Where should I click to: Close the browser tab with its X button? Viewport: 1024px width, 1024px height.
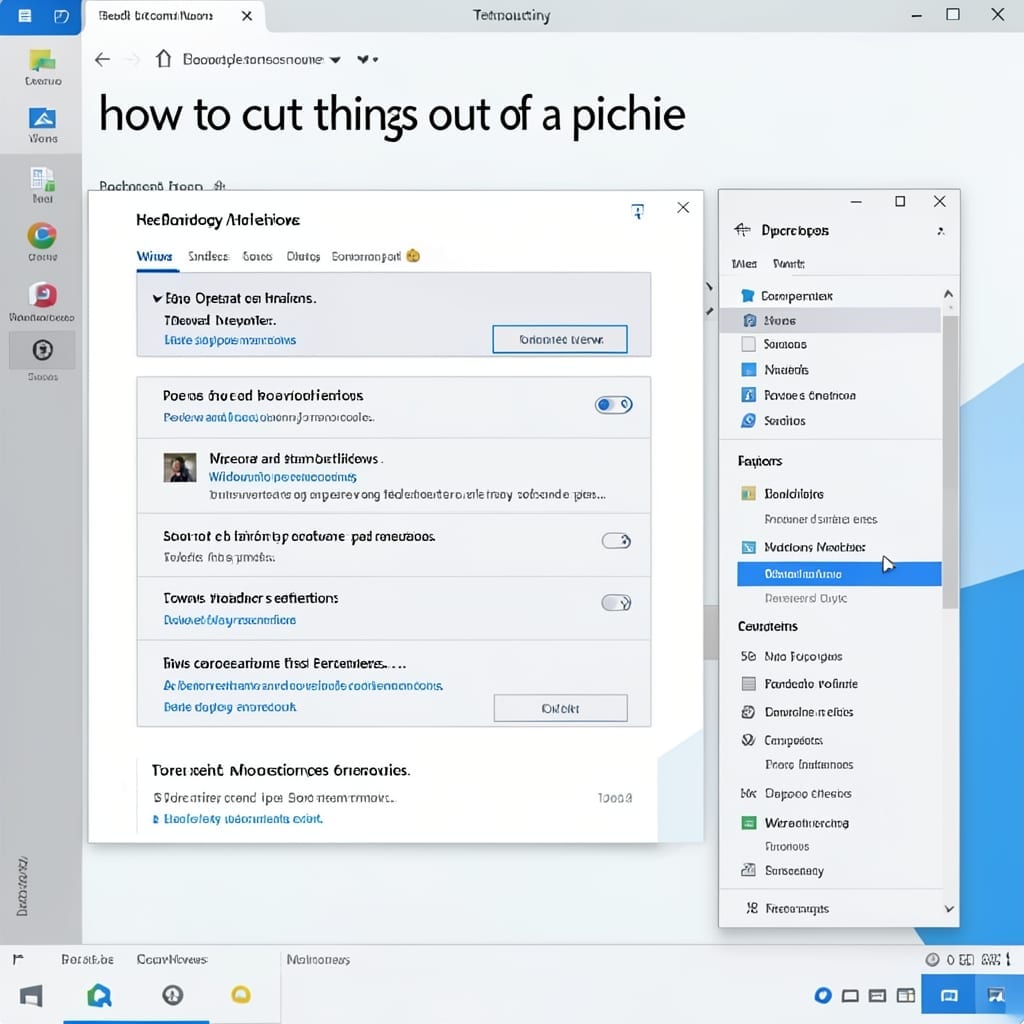click(247, 16)
